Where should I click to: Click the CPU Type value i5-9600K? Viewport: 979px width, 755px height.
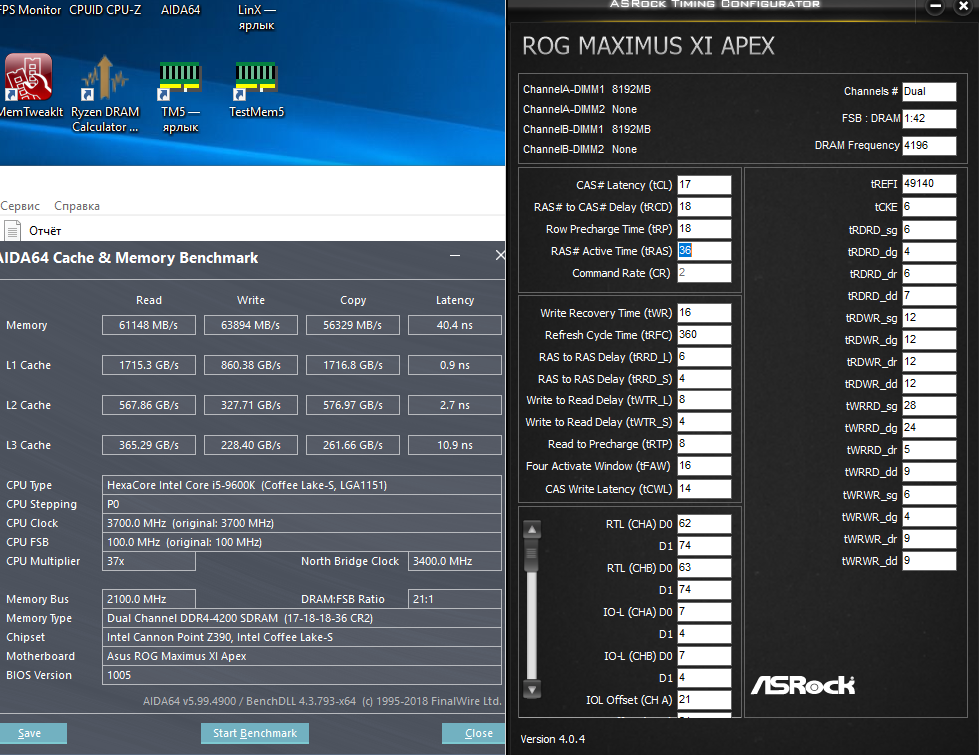click(302, 485)
